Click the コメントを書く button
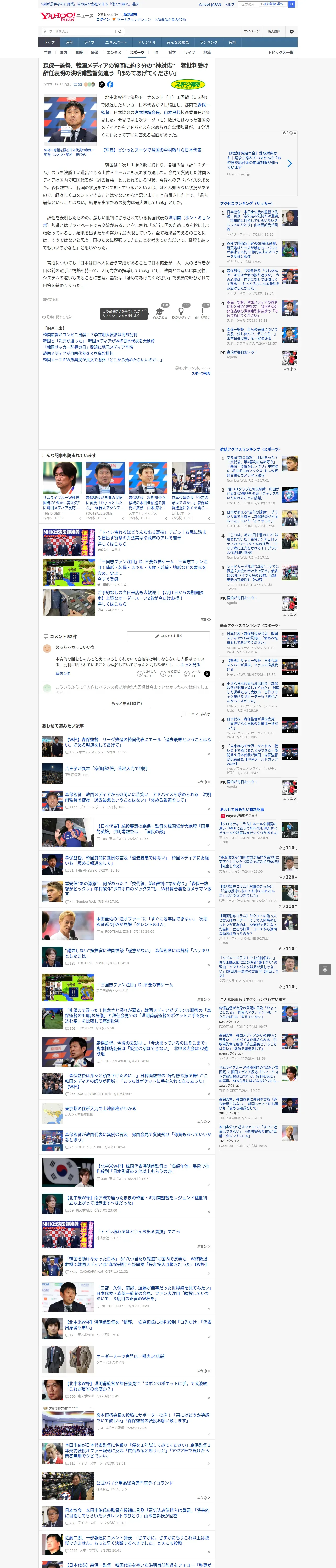The width and height of the screenshot is (336, 1568). point(169,636)
